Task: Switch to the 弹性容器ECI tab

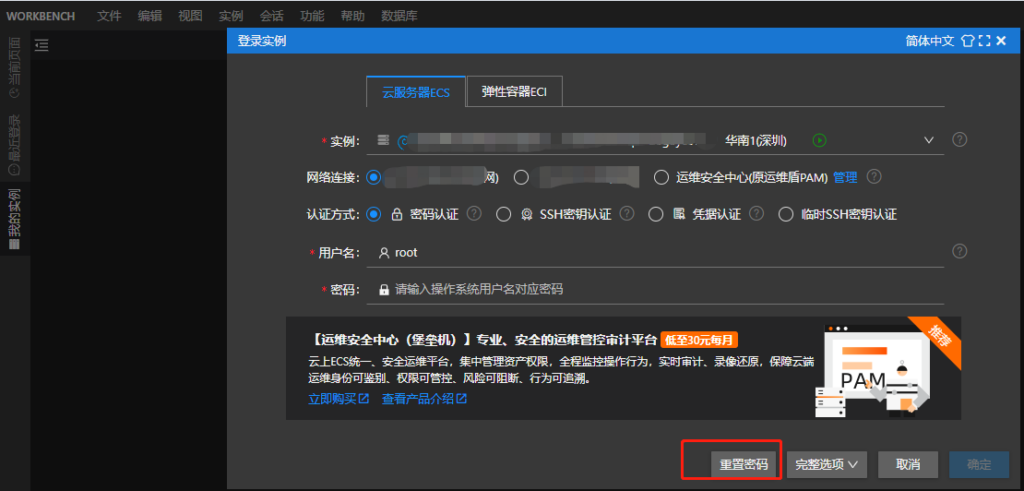Action: (515, 92)
